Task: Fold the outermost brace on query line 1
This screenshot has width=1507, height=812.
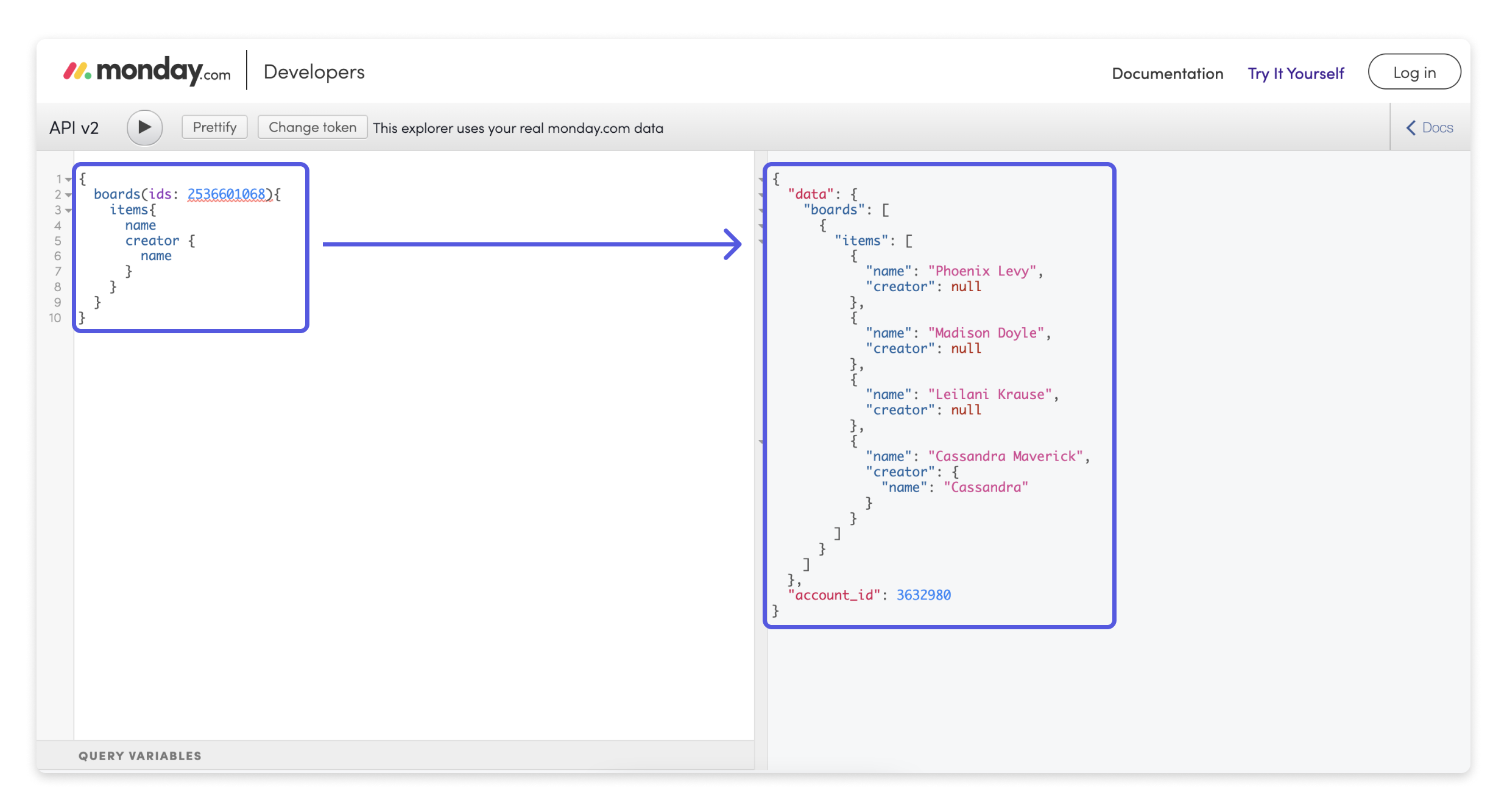Action: pyautogui.click(x=68, y=179)
